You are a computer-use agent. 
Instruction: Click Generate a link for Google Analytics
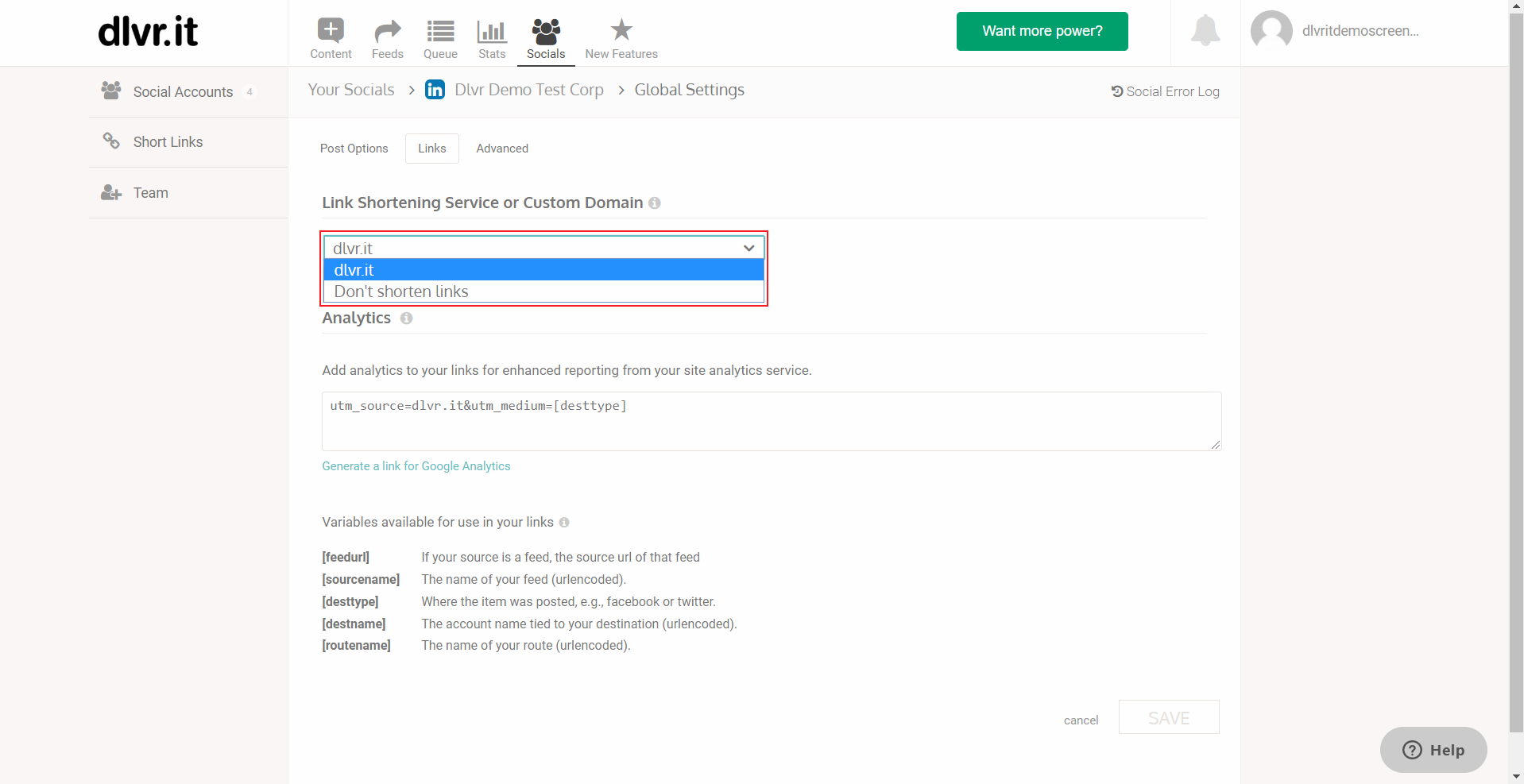416,466
